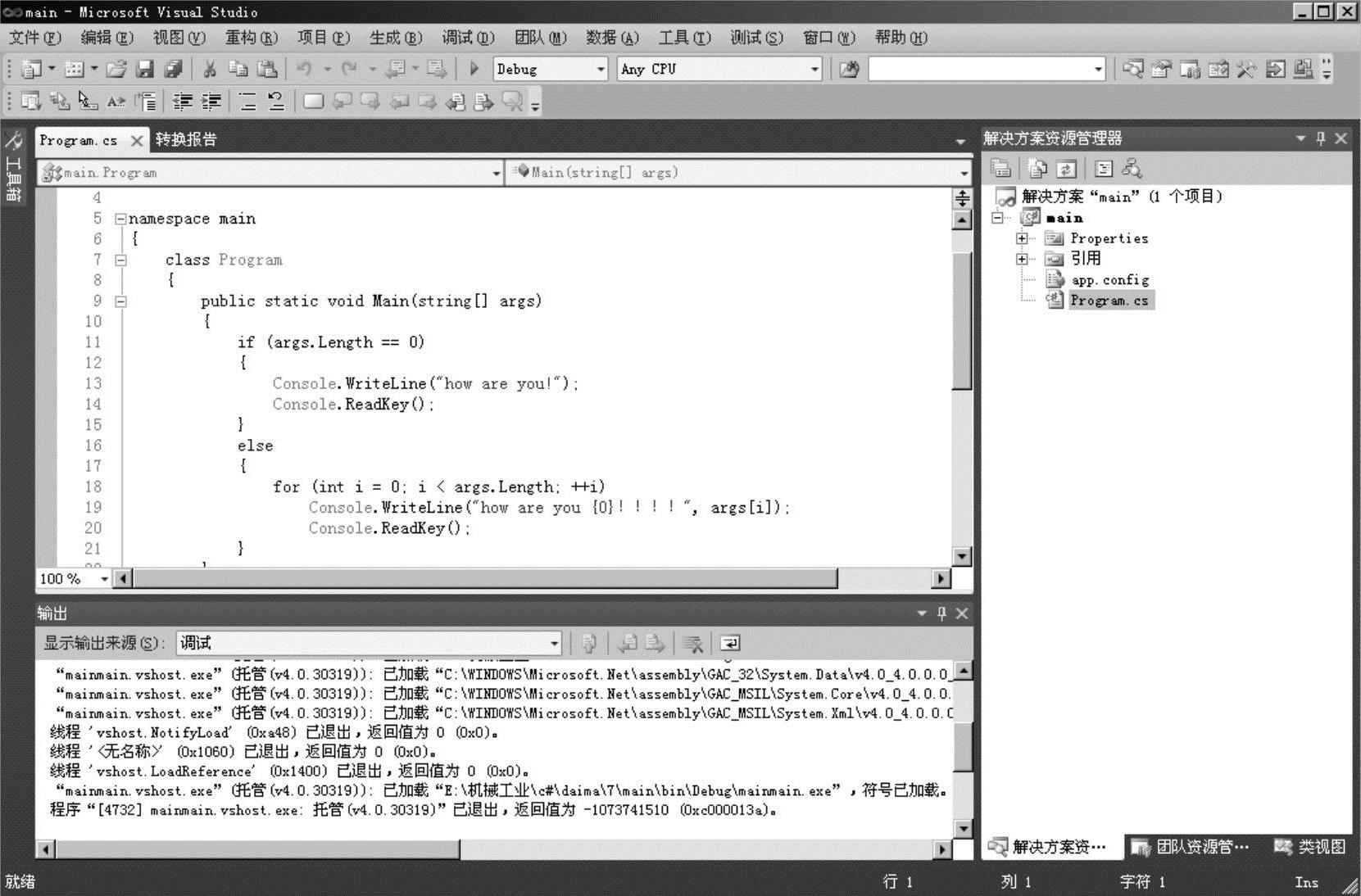
Task: Select the 解决方案 "main" root node
Action: point(1122,197)
